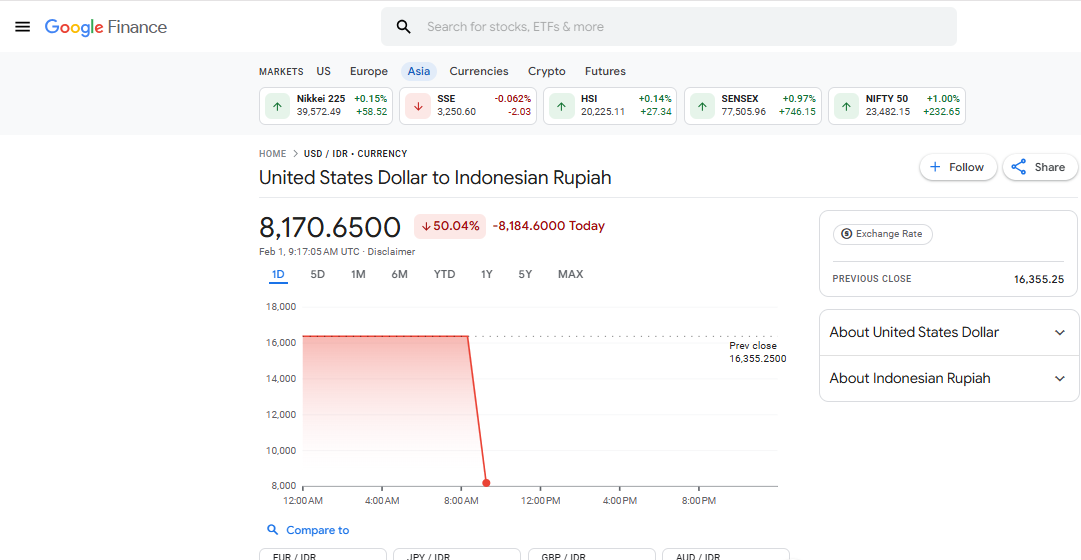This screenshot has height=560, width=1081.
Task: Expand About Indonesian Rupiah section
Action: pos(1060,379)
